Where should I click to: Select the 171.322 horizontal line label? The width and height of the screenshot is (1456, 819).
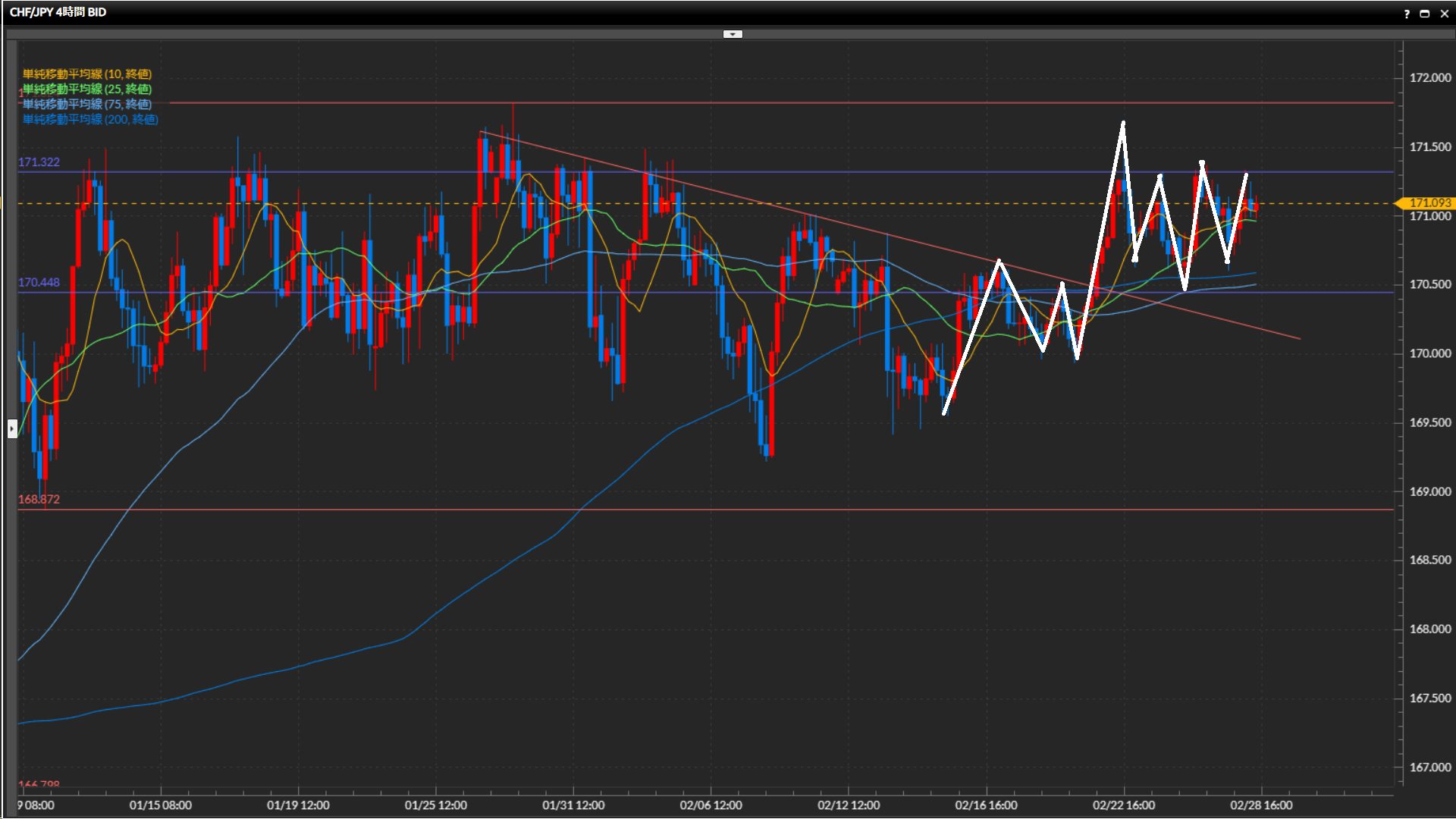click(x=39, y=162)
